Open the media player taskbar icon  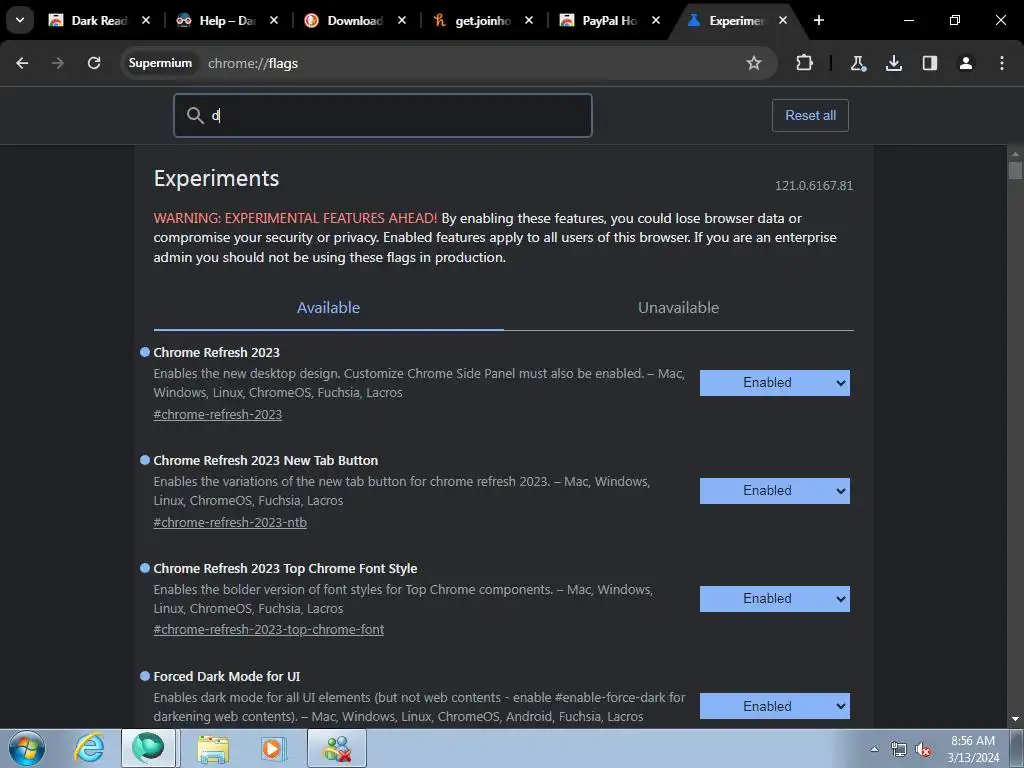click(x=273, y=748)
